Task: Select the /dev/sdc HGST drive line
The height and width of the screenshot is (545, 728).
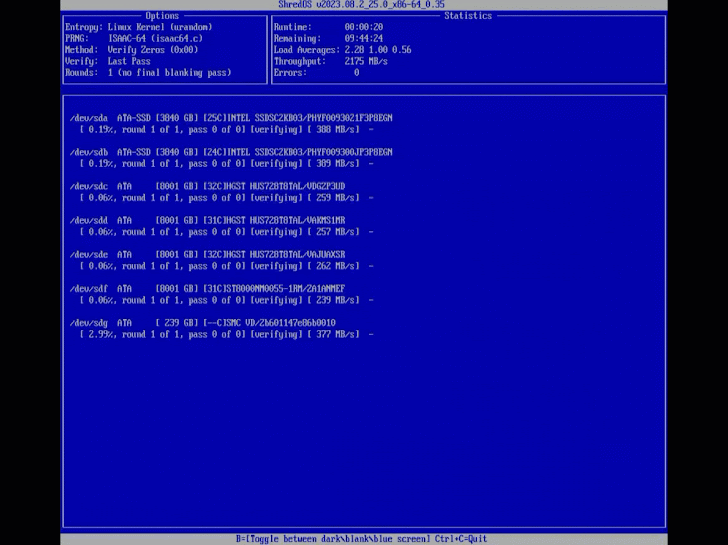Action: [208, 186]
